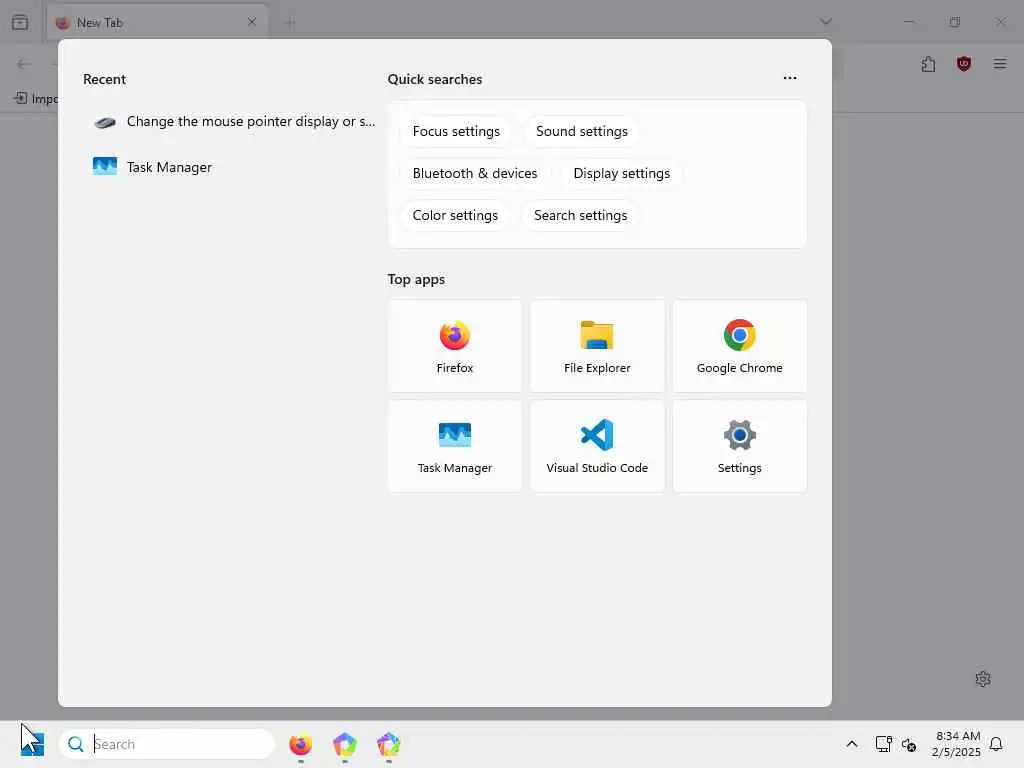Open File Explorer from Top apps
Image resolution: width=1024 pixels, height=768 pixels.
(597, 346)
